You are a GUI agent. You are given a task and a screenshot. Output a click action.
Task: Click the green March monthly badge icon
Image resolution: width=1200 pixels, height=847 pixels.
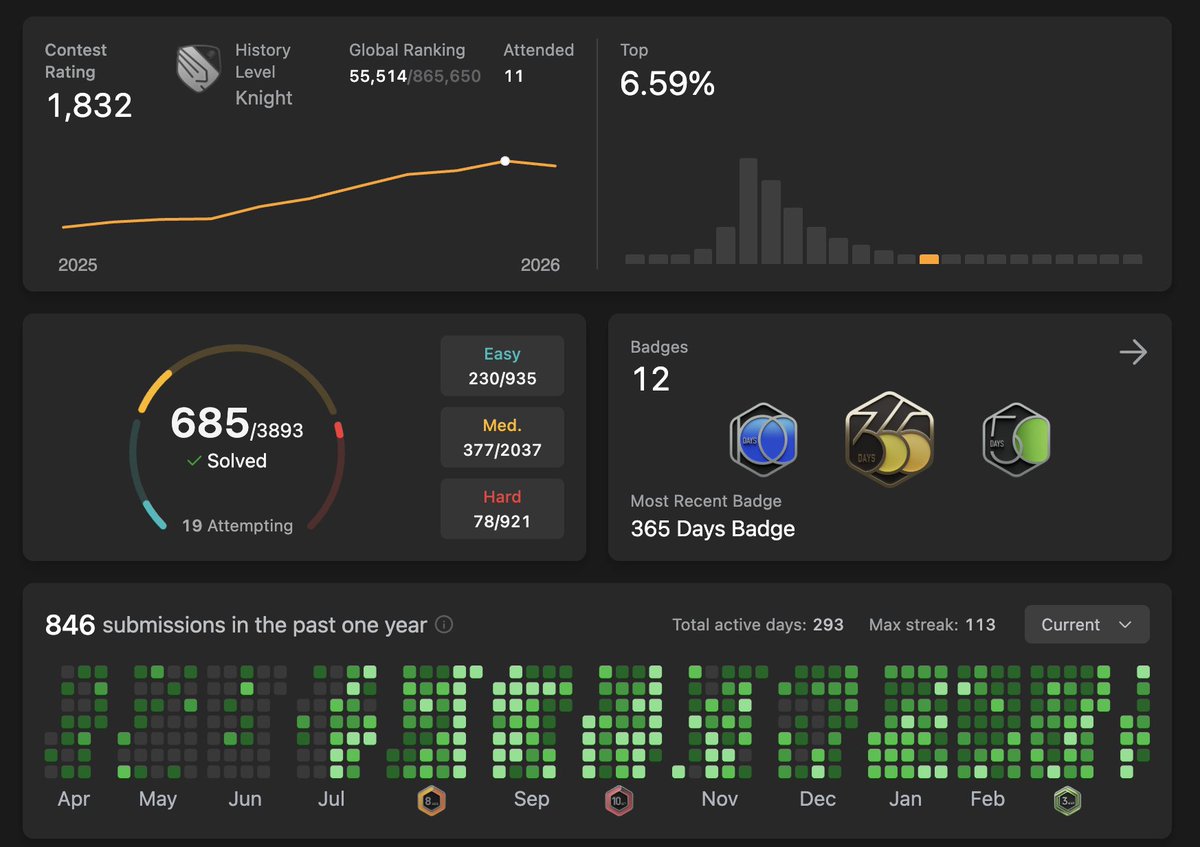tap(1067, 800)
